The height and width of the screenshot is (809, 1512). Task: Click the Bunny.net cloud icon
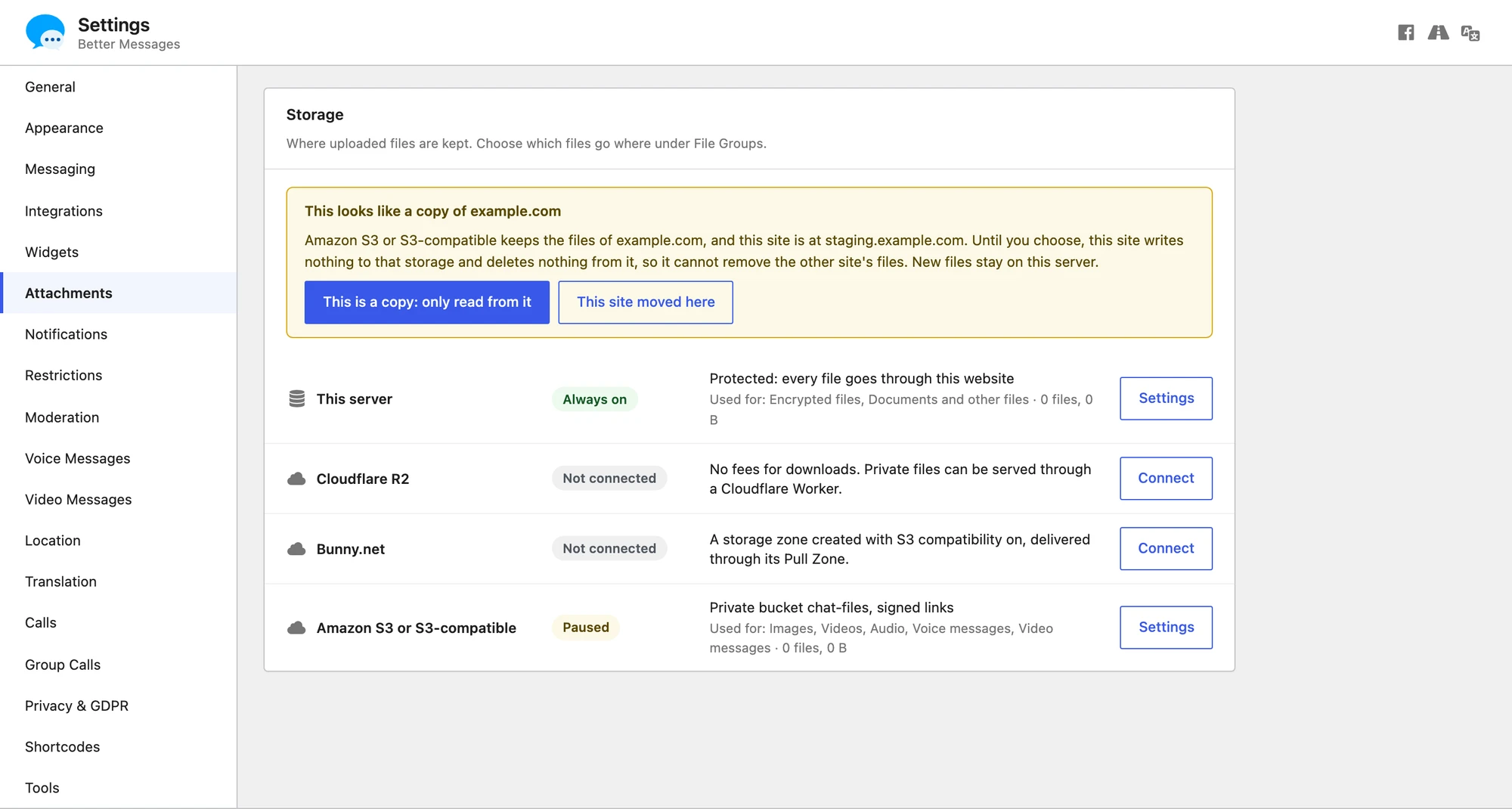click(x=296, y=549)
